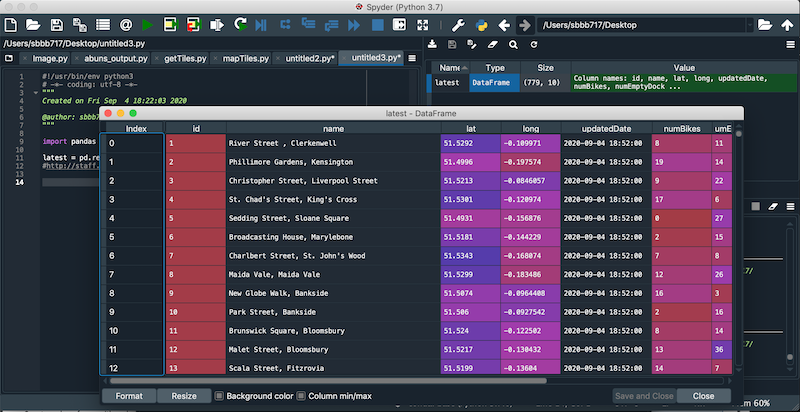Image resolution: width=800 pixels, height=412 pixels.
Task: Click the save data as pencil icon in Variable explorer
Action: [472, 44]
